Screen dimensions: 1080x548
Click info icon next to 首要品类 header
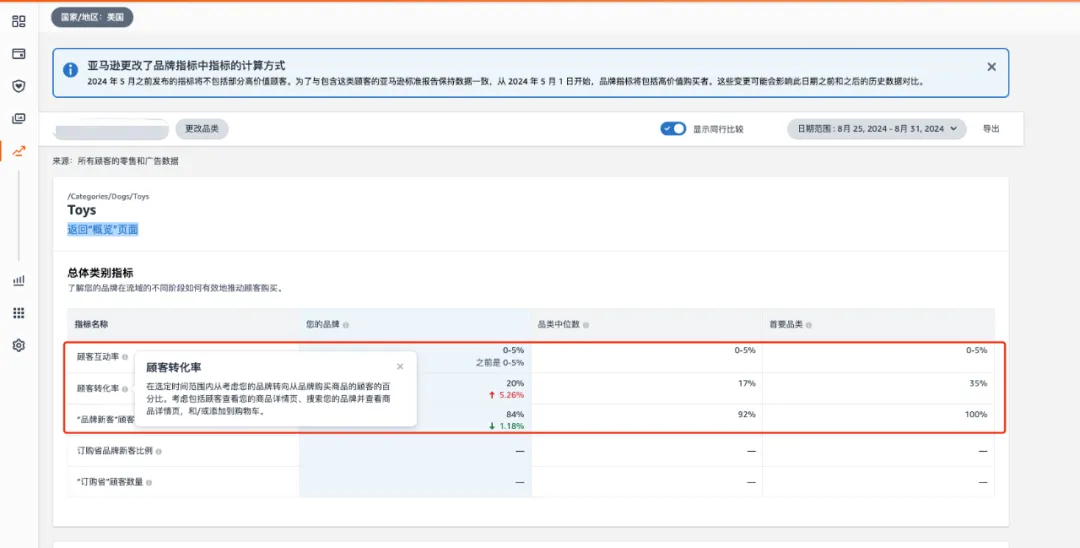point(809,325)
